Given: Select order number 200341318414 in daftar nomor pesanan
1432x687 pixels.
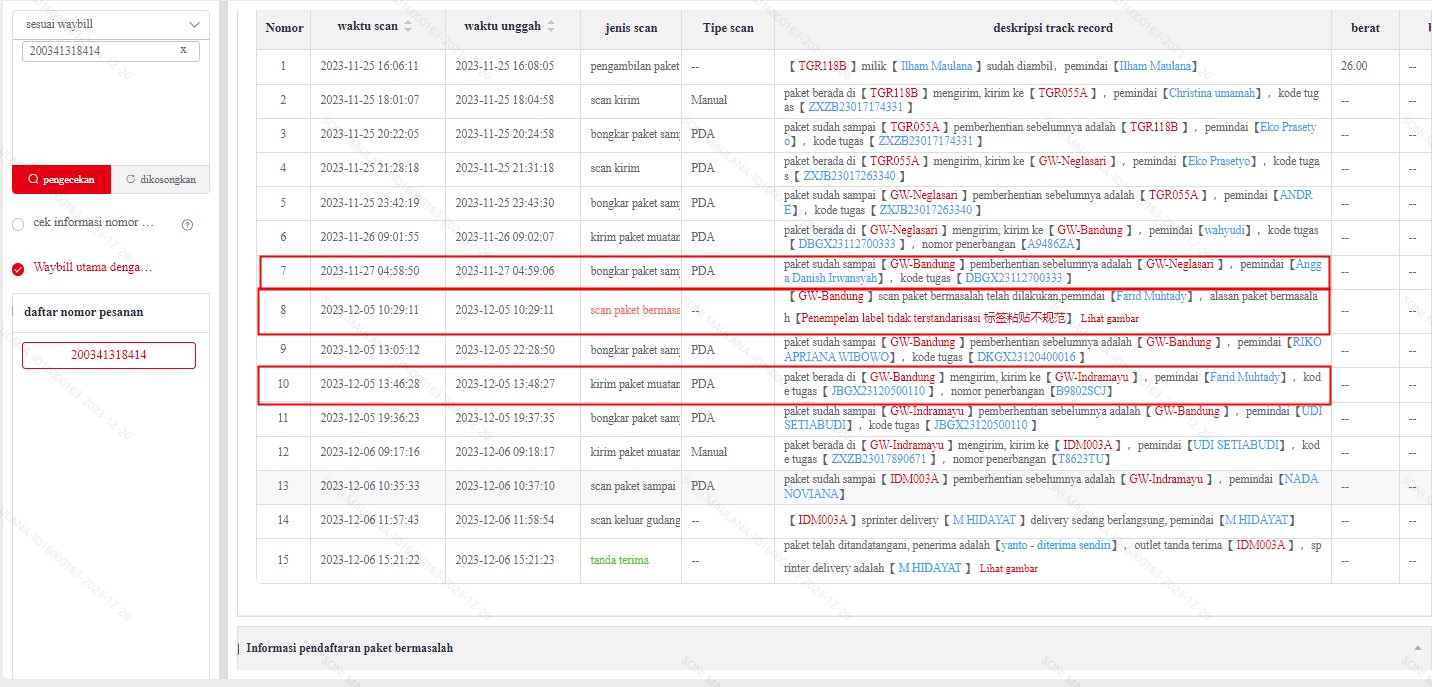Looking at the screenshot, I should (x=109, y=355).
